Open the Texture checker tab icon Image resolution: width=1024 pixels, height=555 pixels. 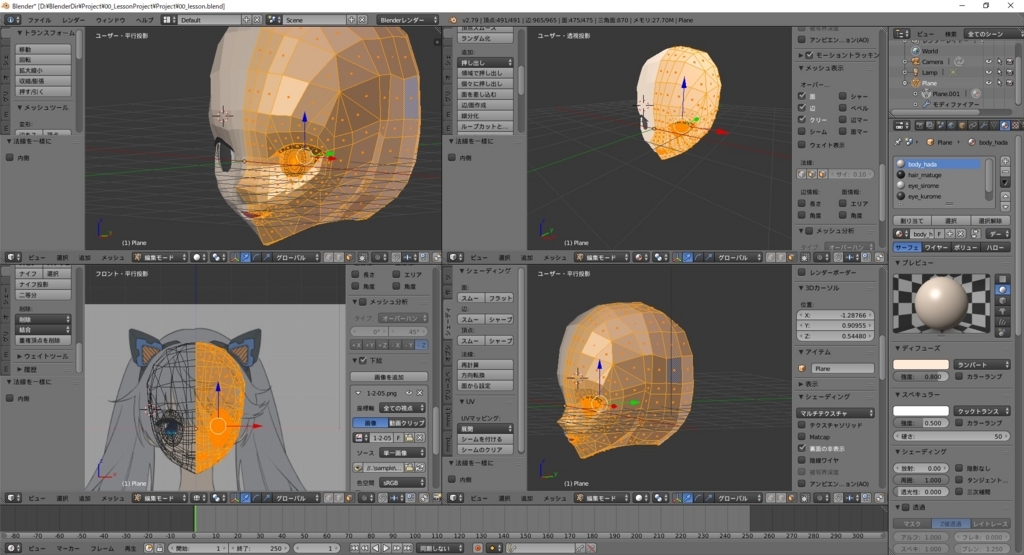1016,125
